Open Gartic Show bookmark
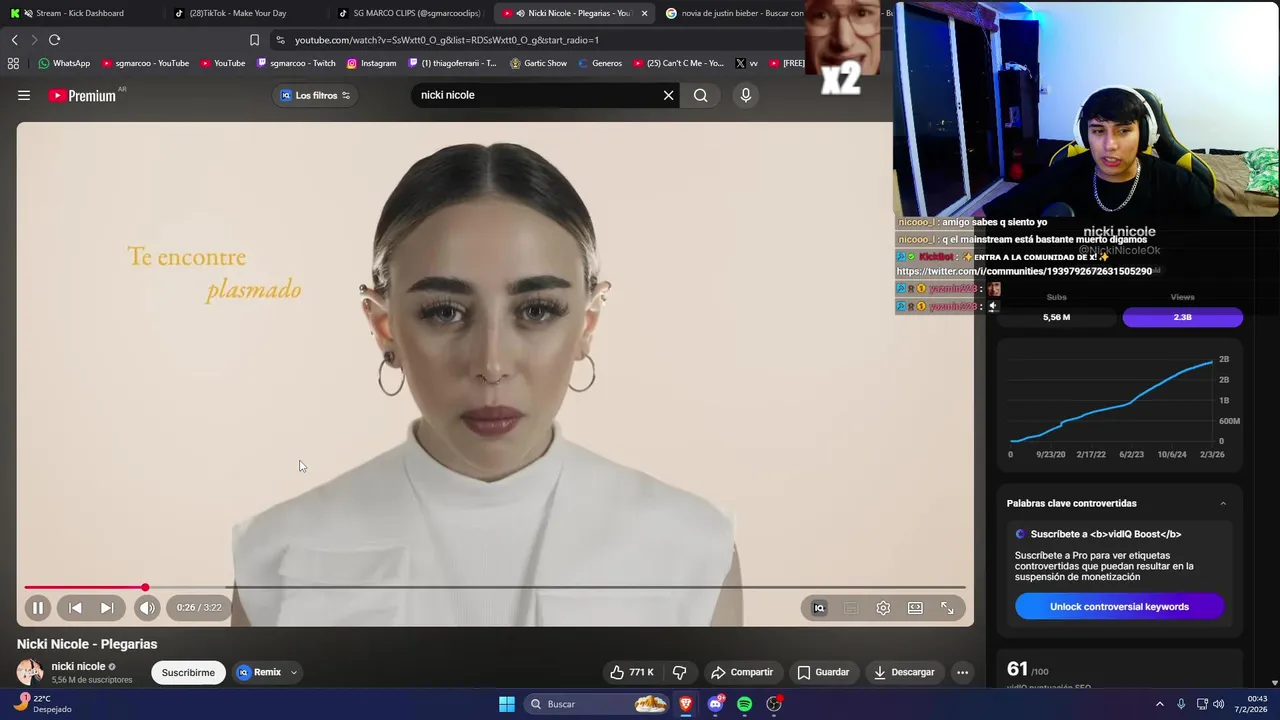The width and height of the screenshot is (1280, 720). [538, 63]
